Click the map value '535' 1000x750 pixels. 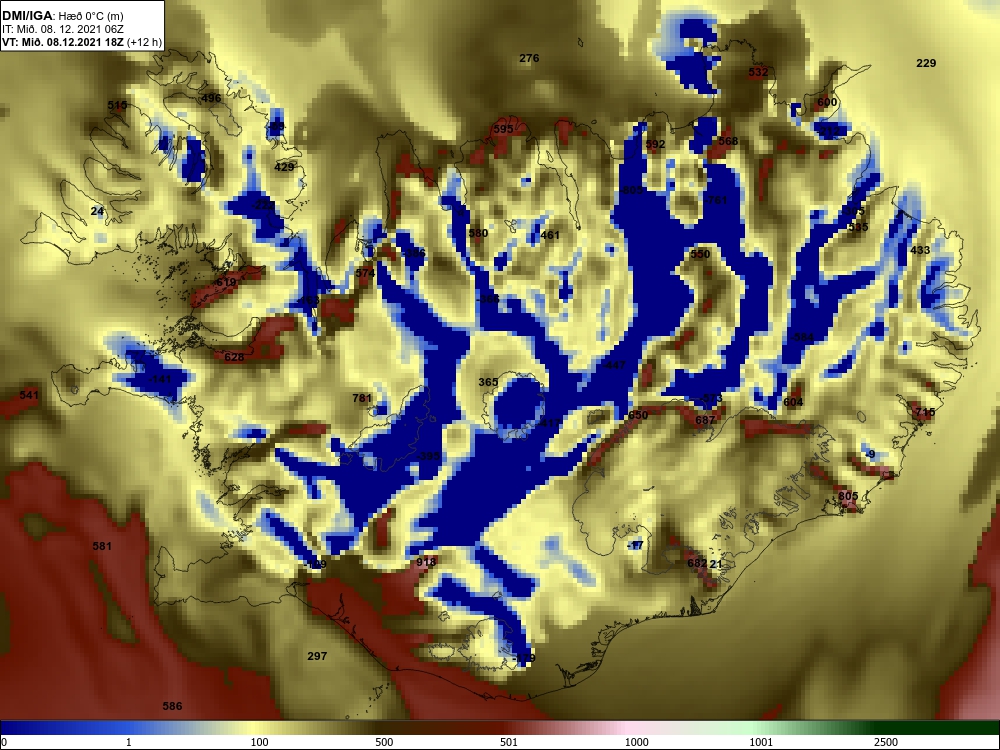[858, 226]
